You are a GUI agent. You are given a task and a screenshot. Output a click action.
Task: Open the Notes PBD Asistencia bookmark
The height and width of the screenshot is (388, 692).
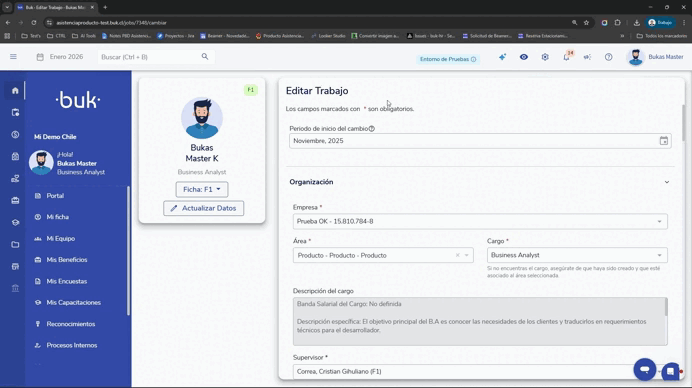coord(127,36)
